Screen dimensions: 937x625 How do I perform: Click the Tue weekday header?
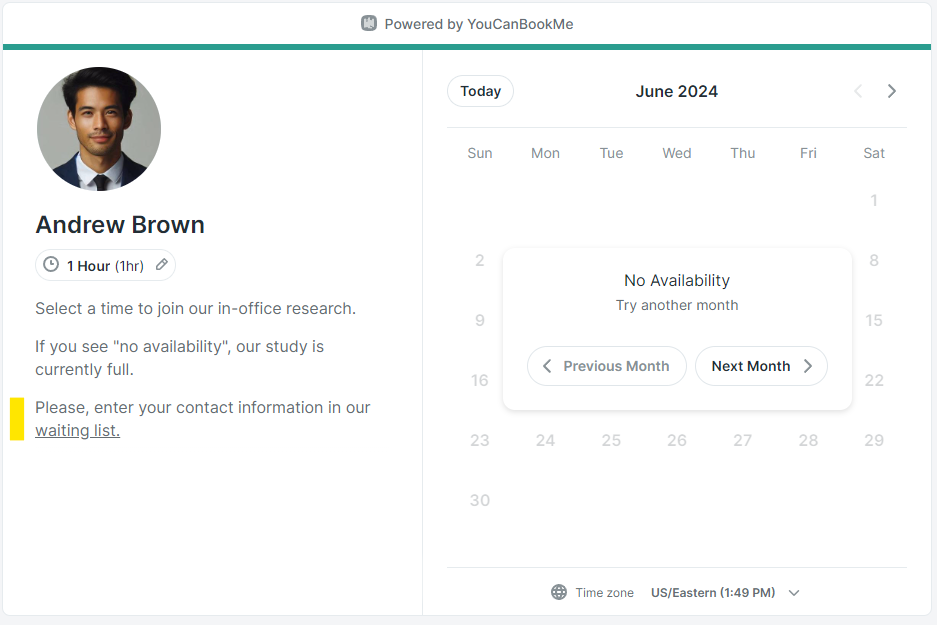tap(611, 153)
